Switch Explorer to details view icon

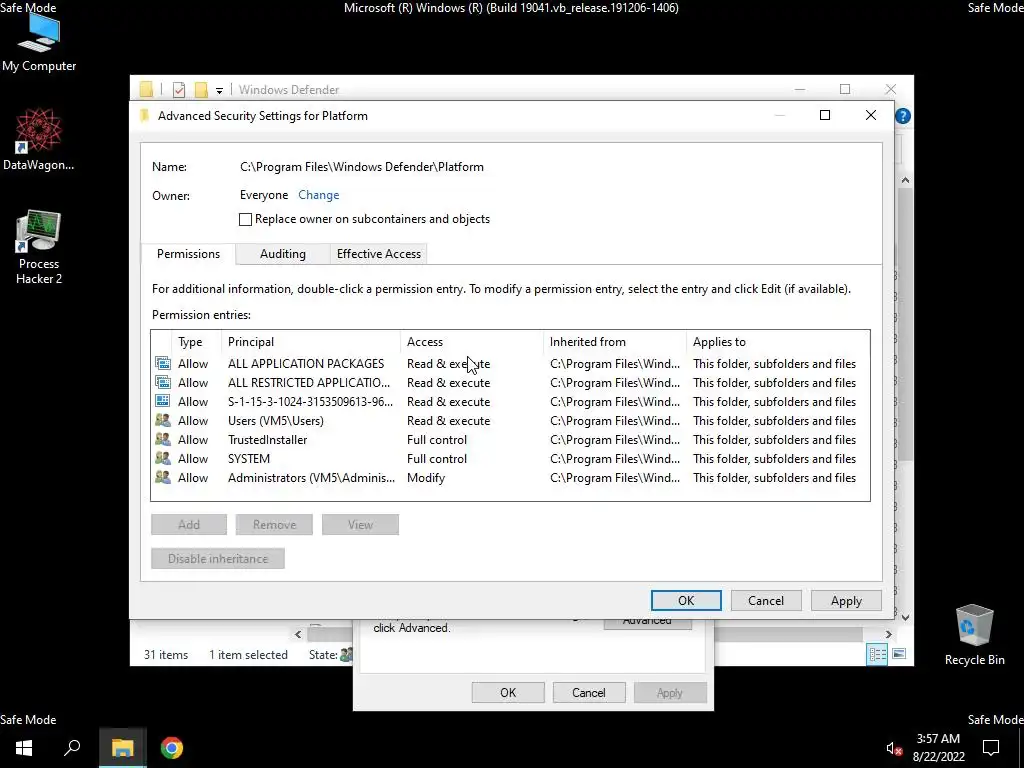coord(877,654)
